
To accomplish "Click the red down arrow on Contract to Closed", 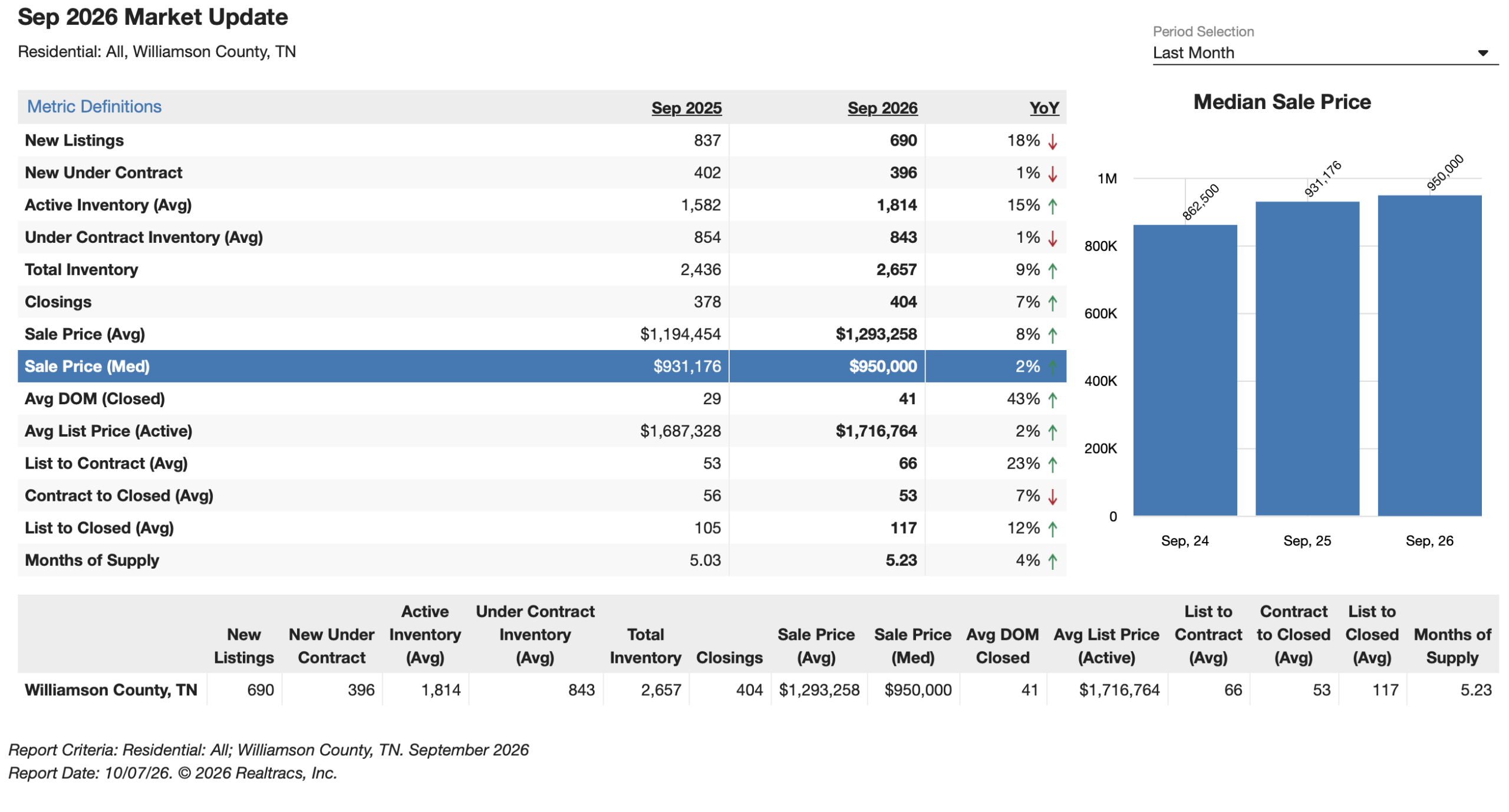I will (1052, 497).
